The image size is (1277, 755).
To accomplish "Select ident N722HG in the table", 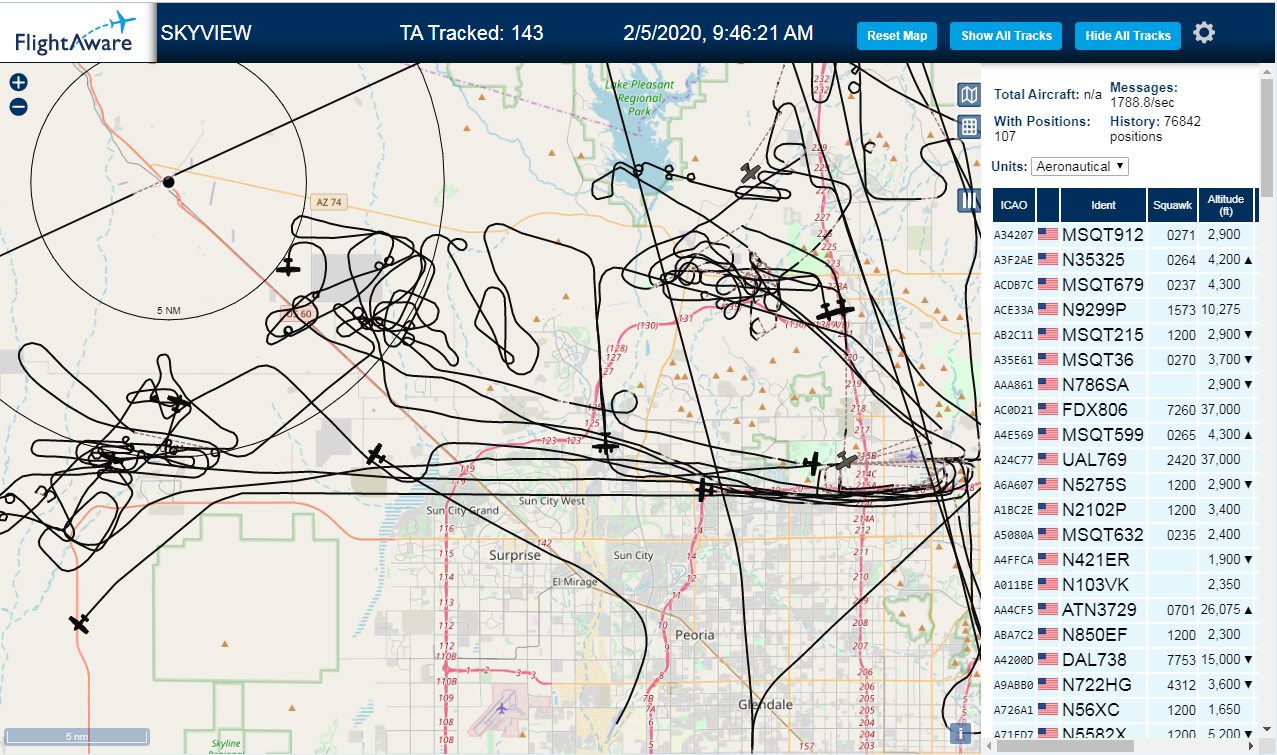I will (1097, 685).
